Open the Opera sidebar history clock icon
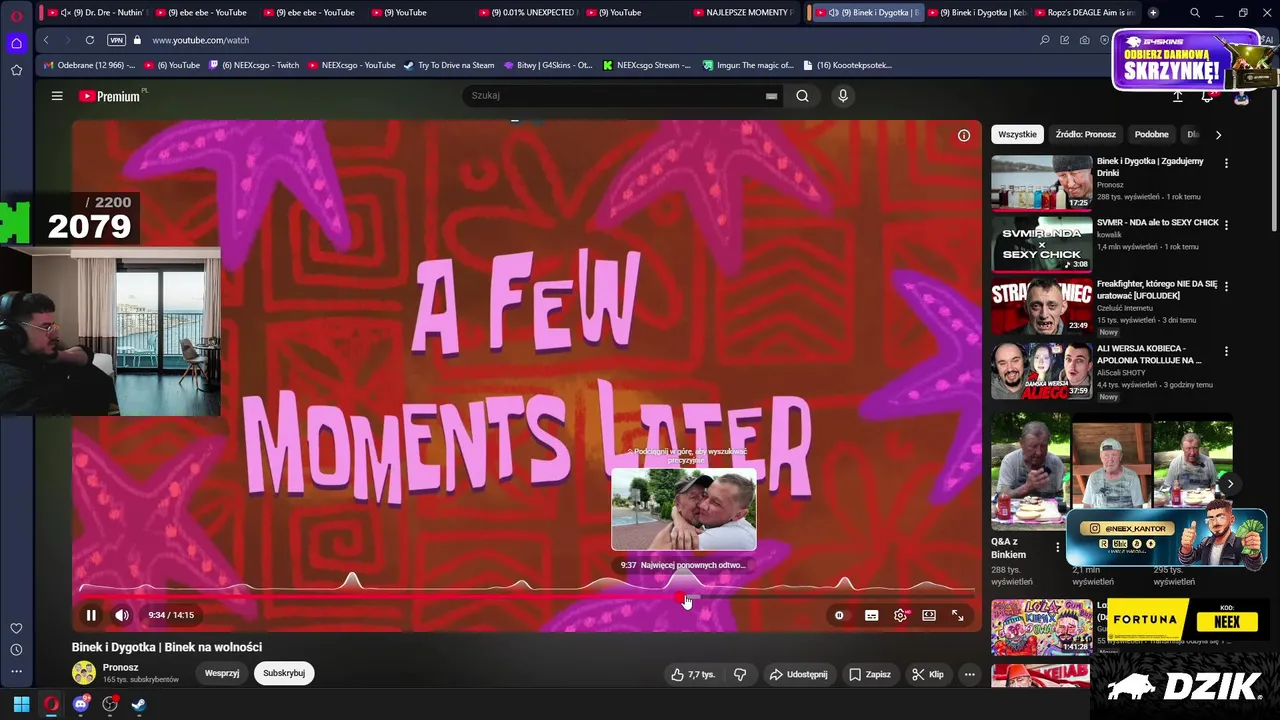The height and width of the screenshot is (720, 1280). pos(16,650)
